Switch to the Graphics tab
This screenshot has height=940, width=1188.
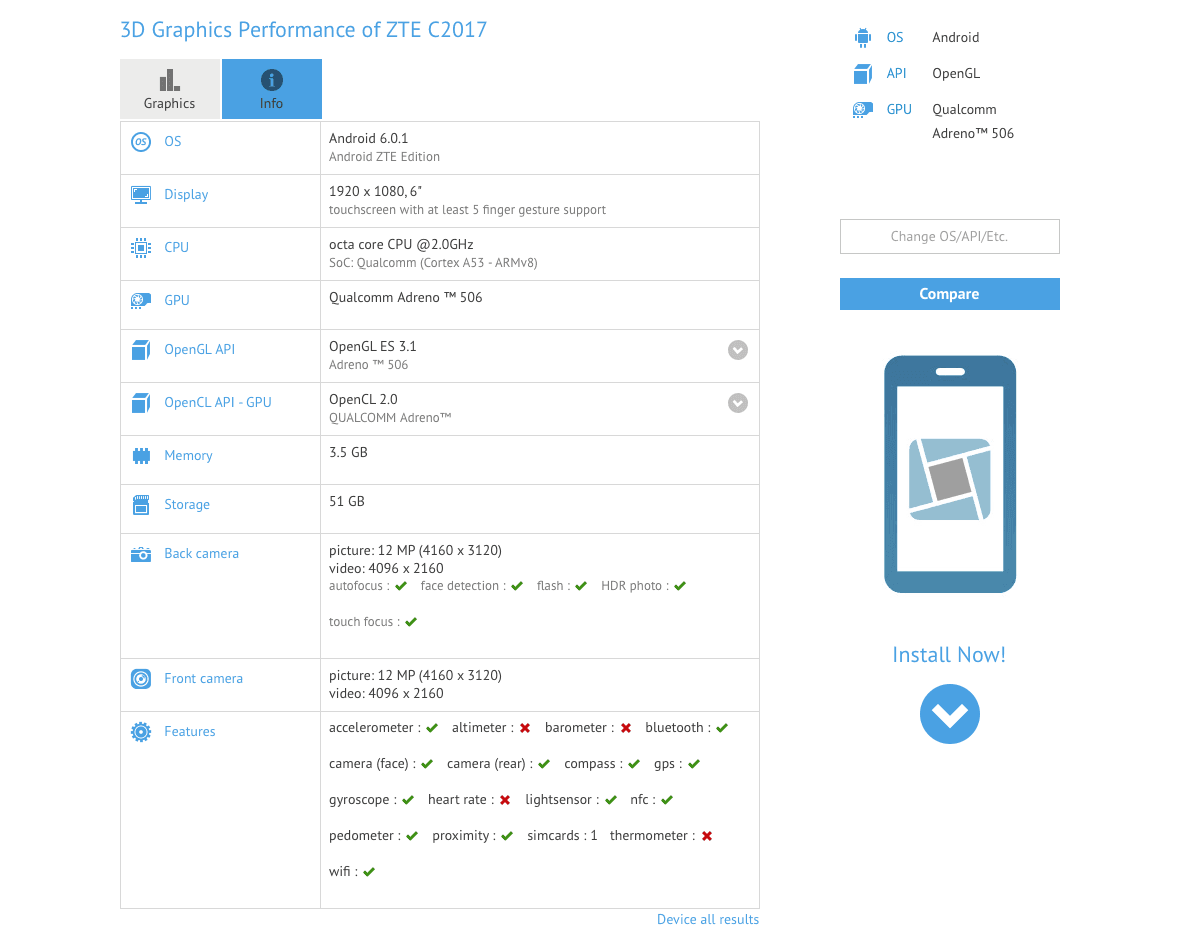(x=170, y=89)
